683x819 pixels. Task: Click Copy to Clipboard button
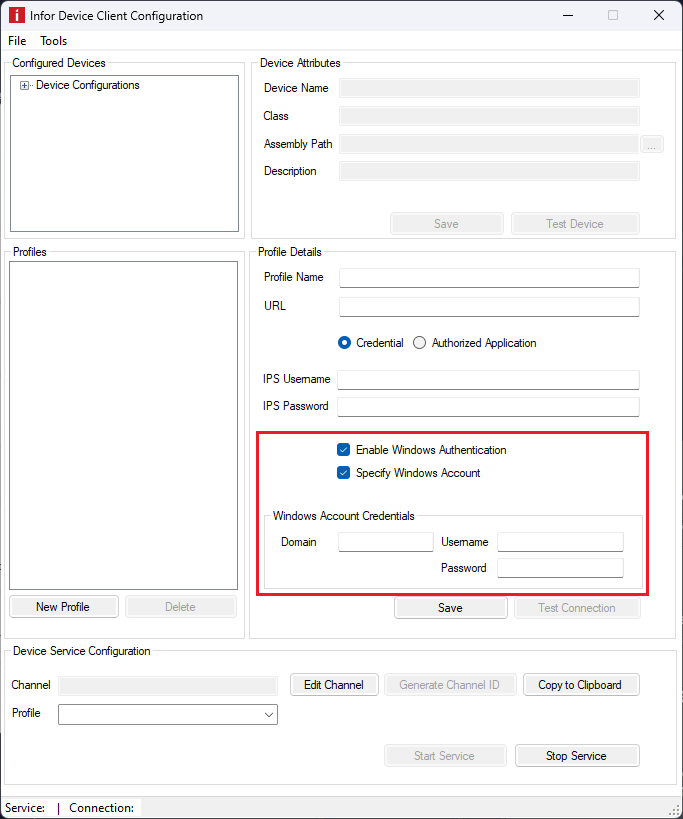pos(580,685)
